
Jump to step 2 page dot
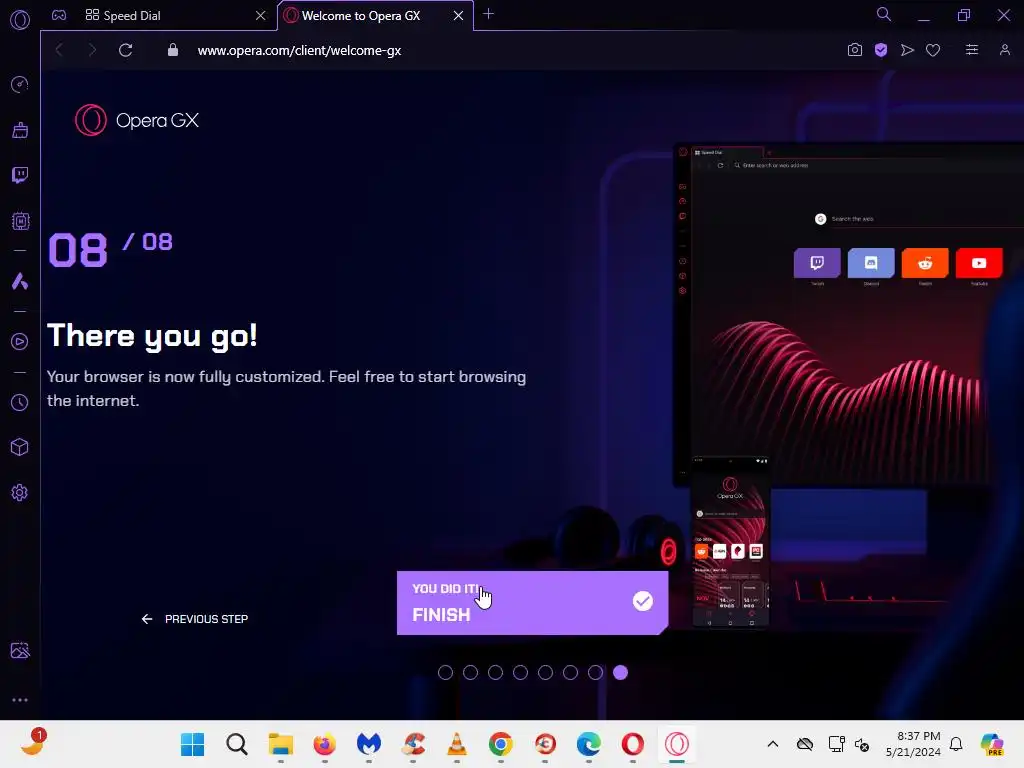[470, 673]
